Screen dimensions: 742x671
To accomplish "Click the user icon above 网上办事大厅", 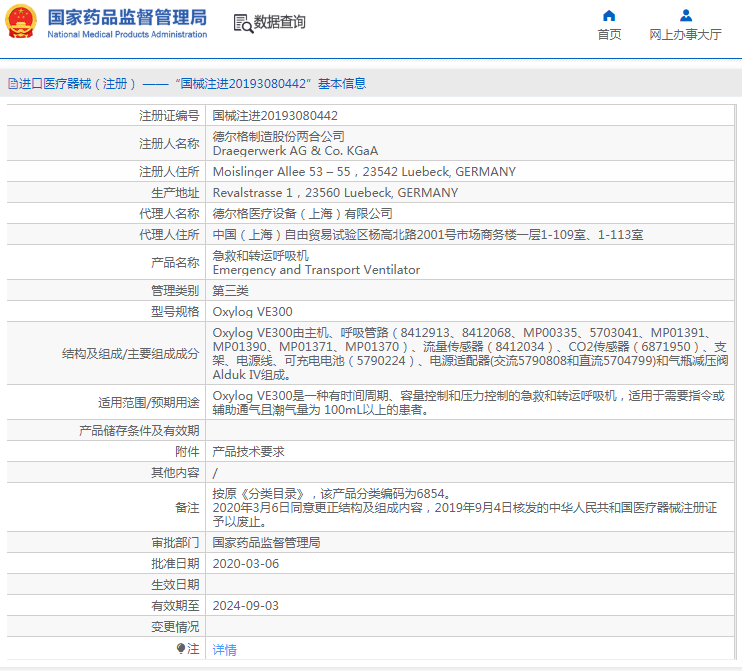I will point(686,16).
